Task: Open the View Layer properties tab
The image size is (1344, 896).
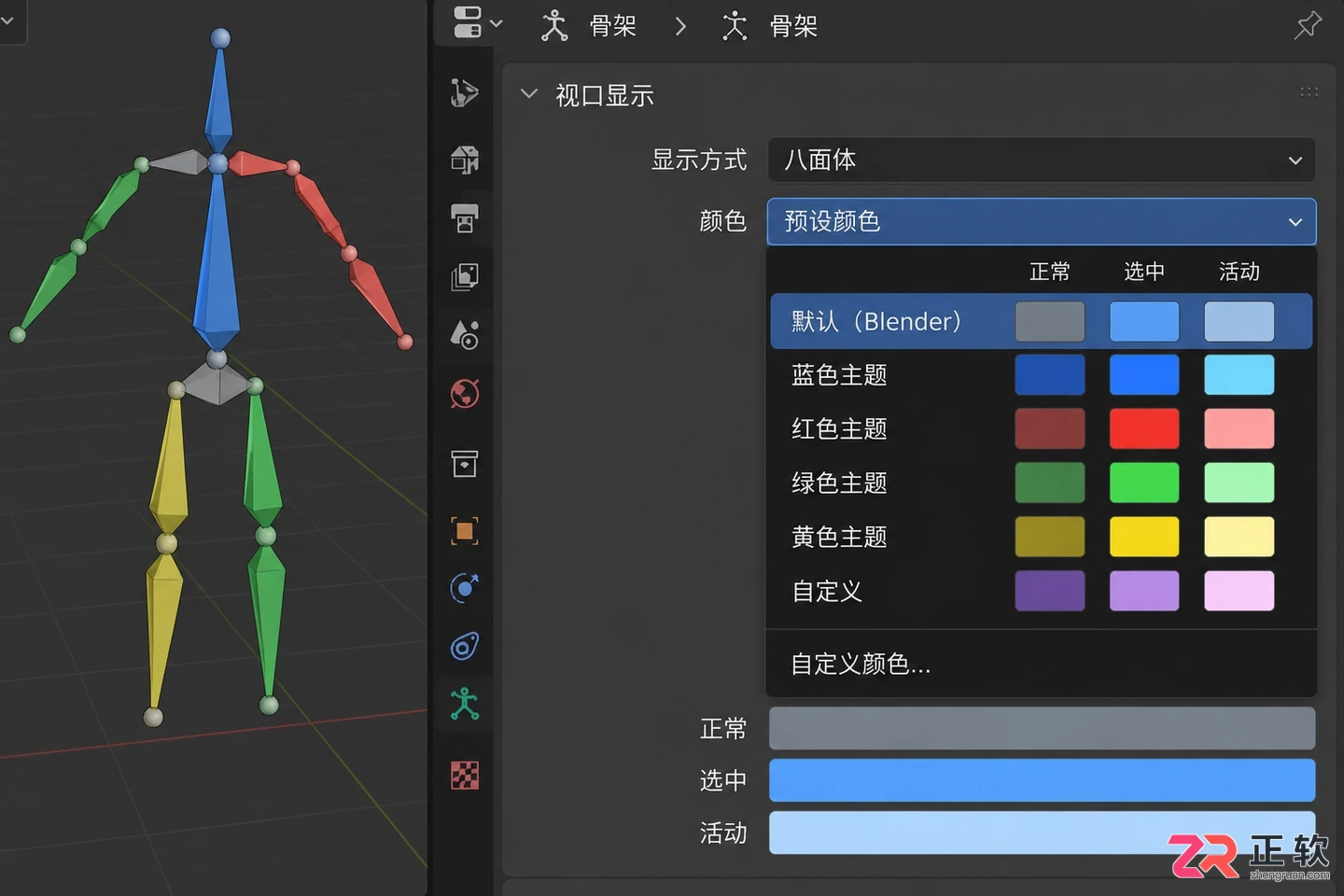Action: point(464,276)
